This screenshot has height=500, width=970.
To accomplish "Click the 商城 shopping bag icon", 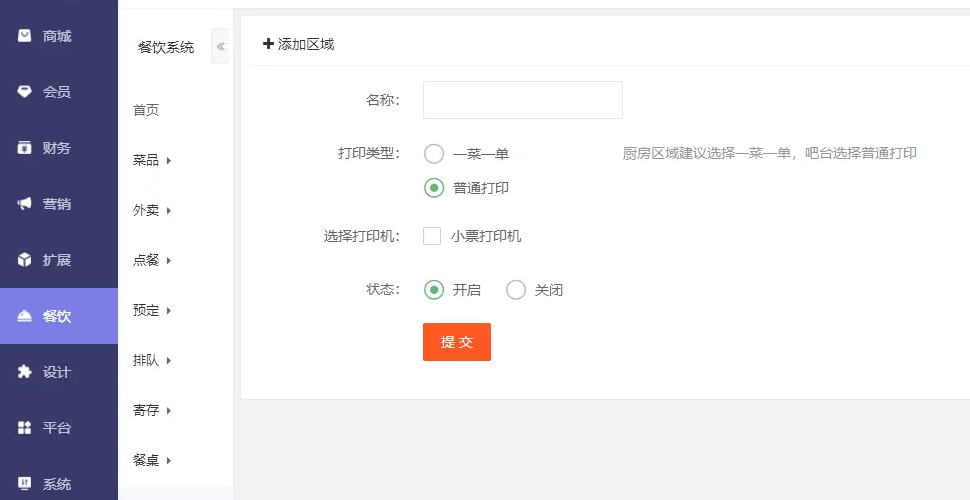I will [x=24, y=36].
